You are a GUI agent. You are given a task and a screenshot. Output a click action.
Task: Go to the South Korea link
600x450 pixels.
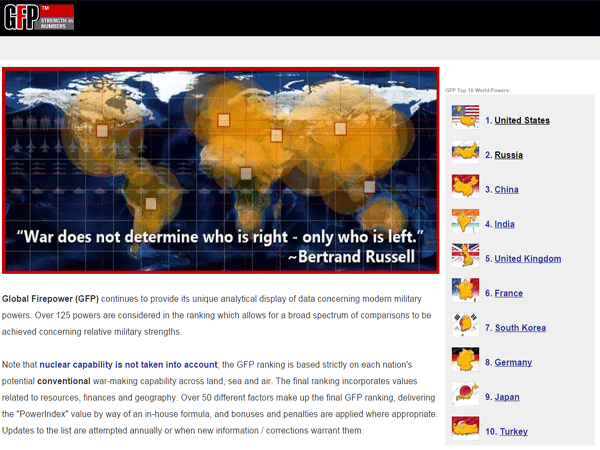(520, 328)
